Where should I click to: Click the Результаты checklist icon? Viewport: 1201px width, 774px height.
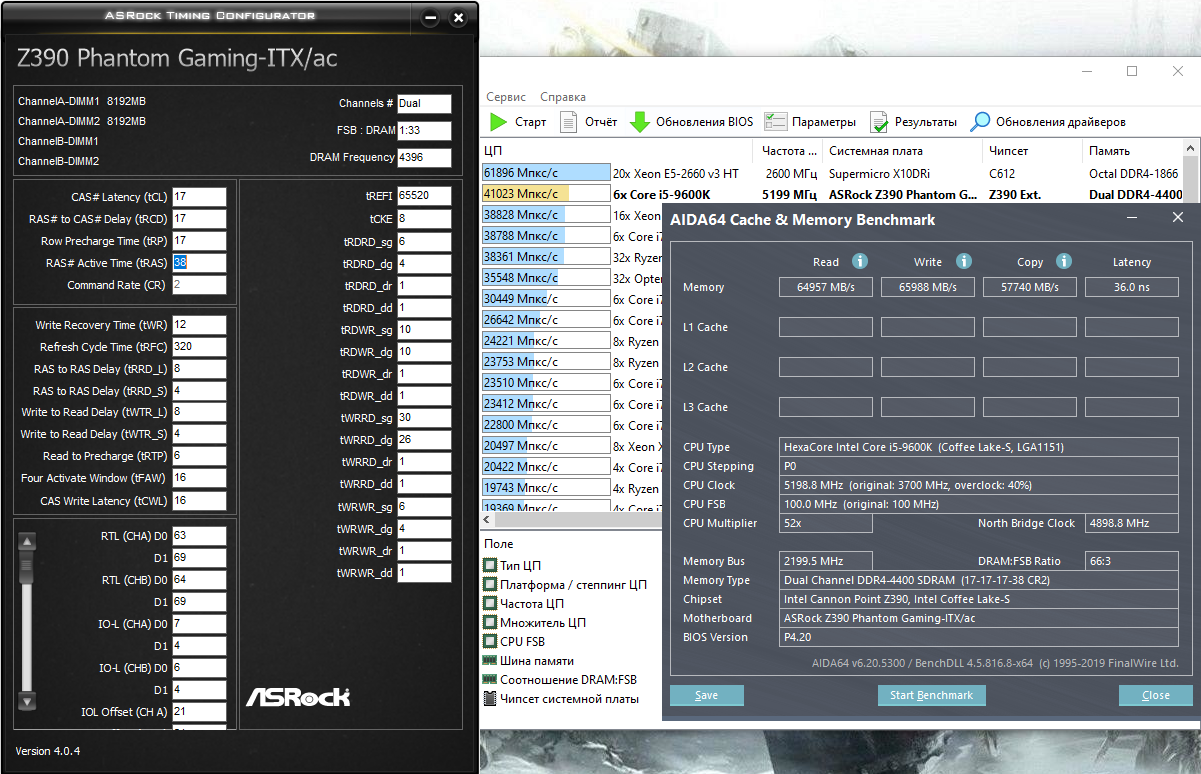click(x=879, y=122)
